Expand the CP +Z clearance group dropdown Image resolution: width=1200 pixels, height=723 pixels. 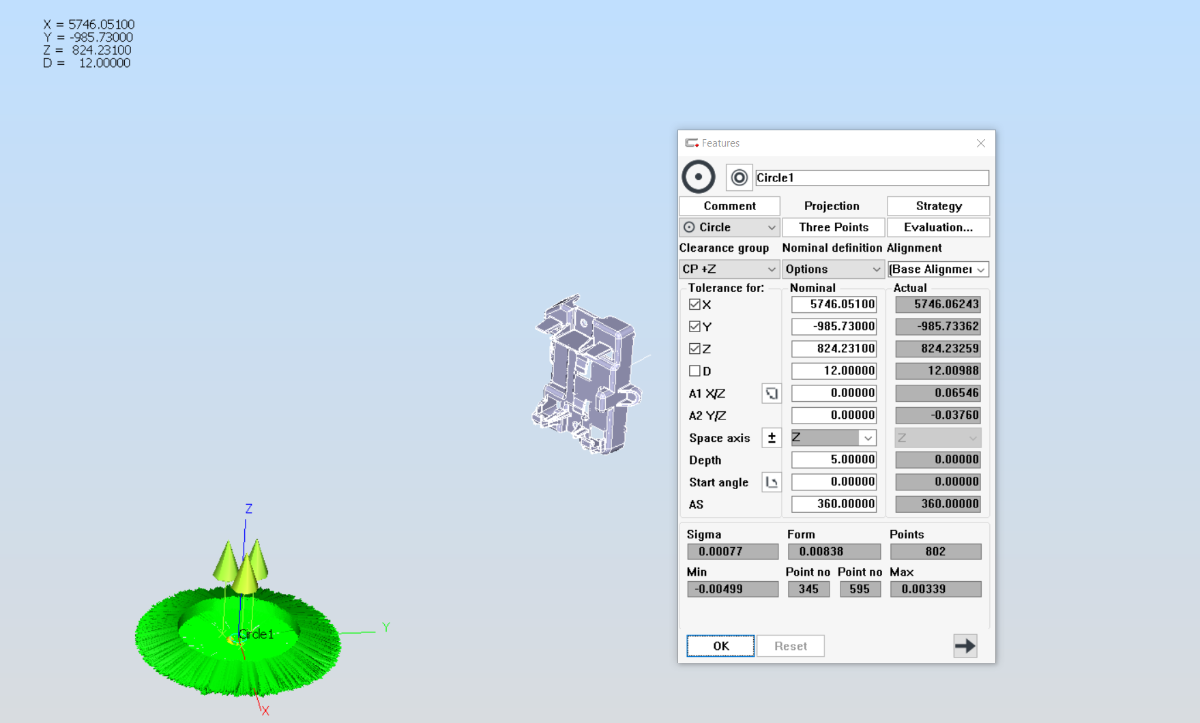729,269
